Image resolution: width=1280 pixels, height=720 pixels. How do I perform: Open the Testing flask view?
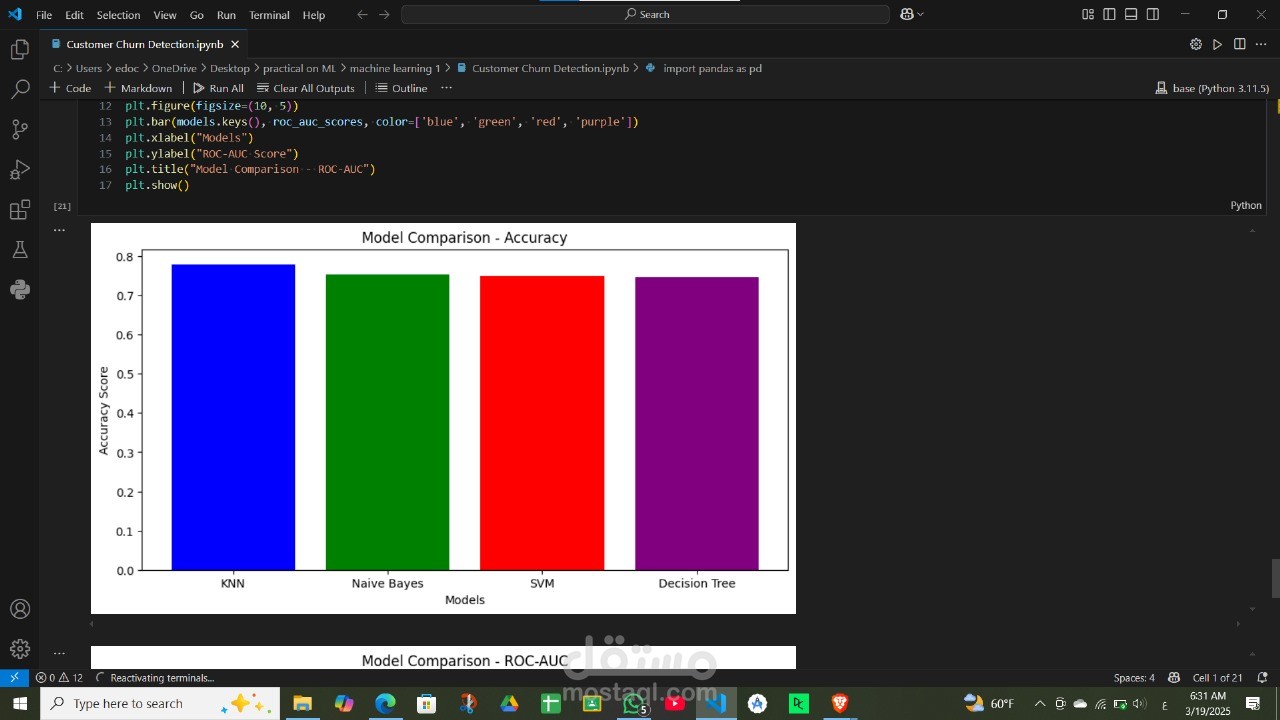[20, 250]
